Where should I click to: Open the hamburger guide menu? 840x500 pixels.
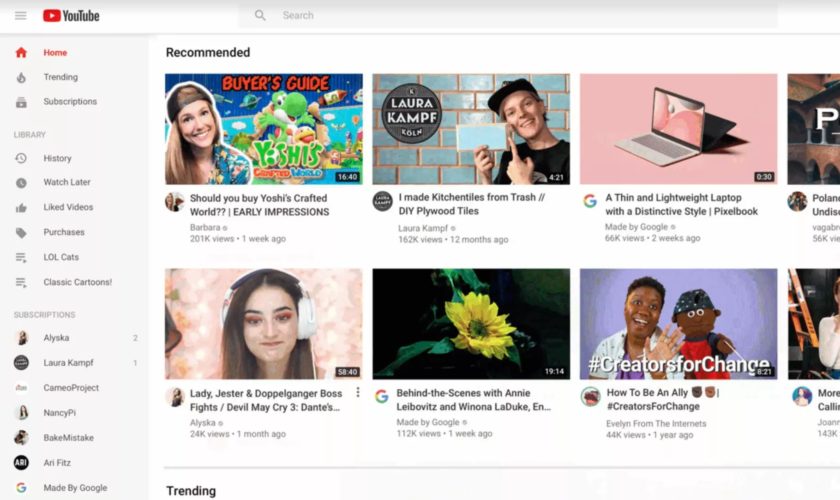point(20,15)
